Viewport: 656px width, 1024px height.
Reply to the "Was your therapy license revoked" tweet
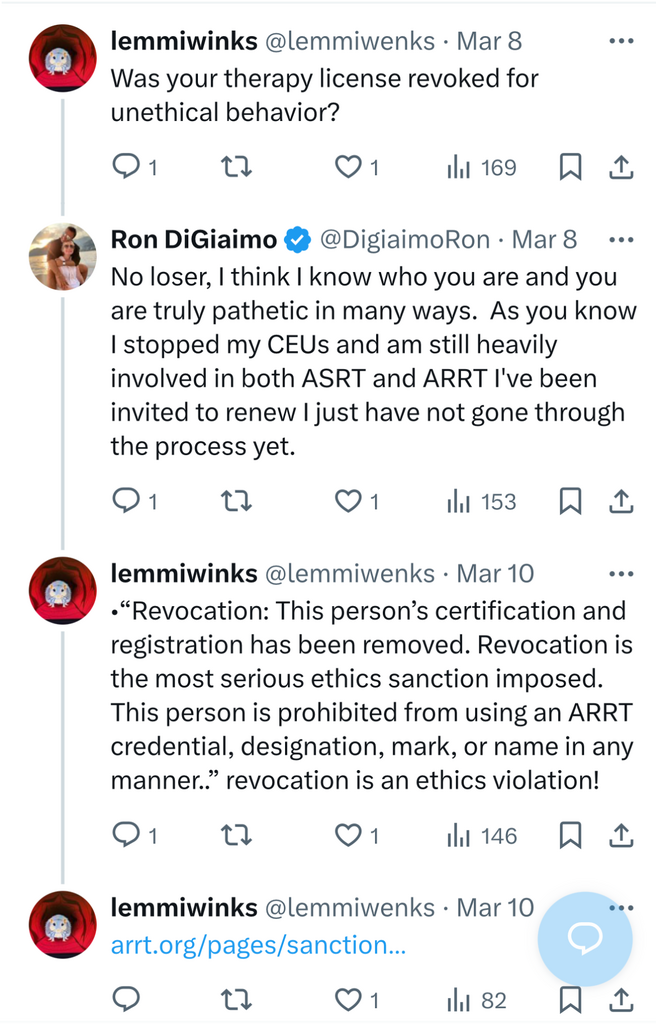(x=126, y=167)
